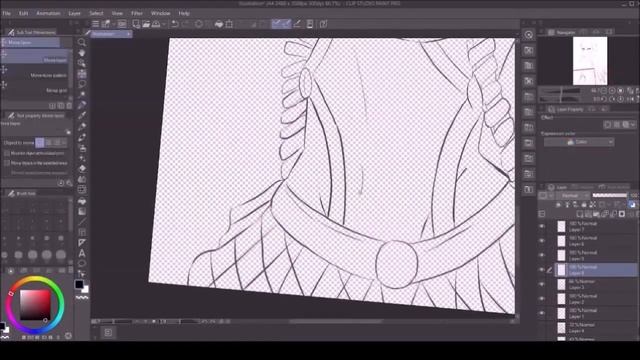
Task: Click the main color black swatch
Action: click(79, 284)
